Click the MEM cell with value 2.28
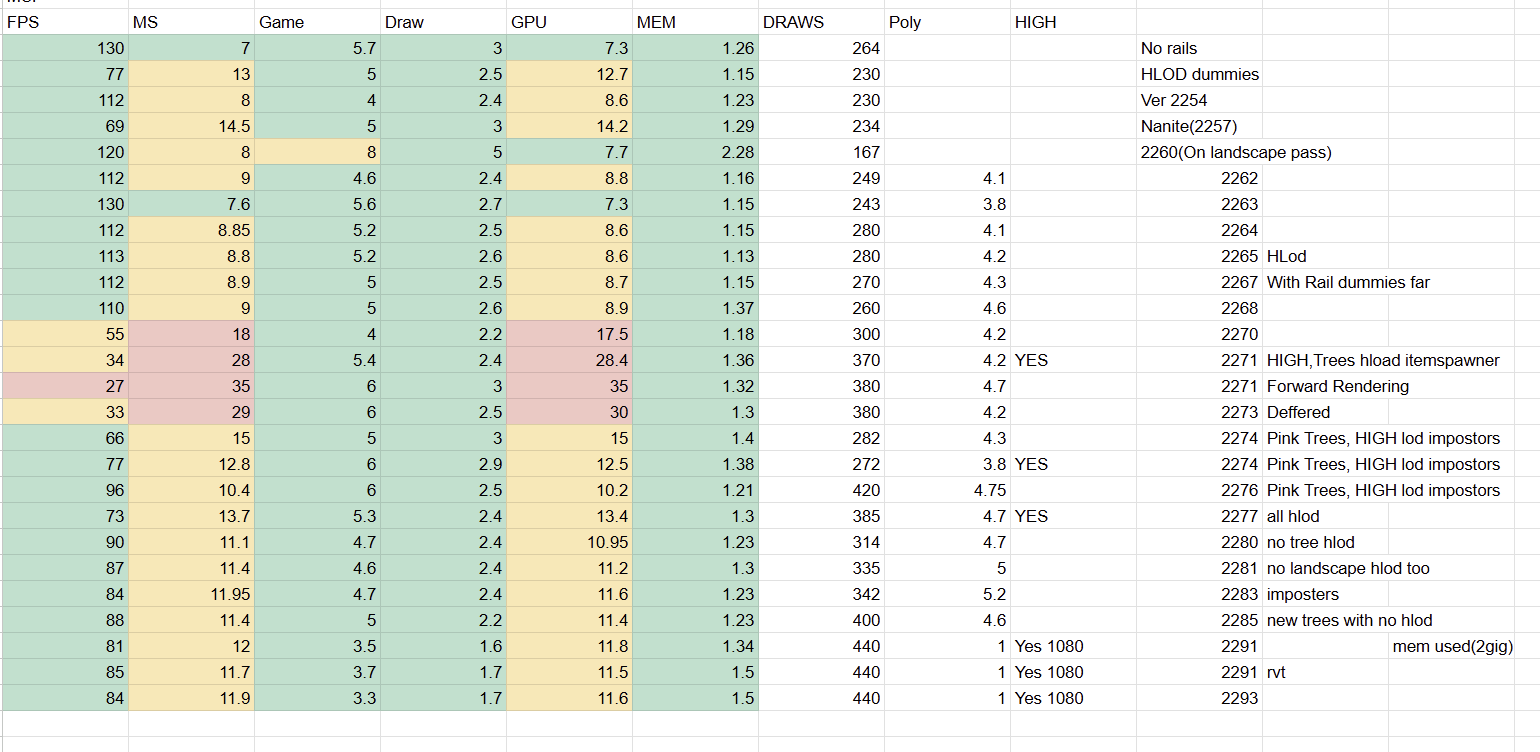 [x=695, y=152]
